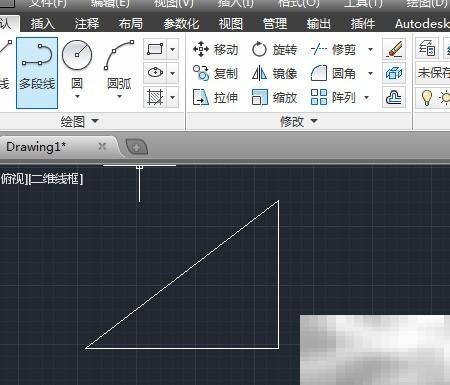Screen dimensions: 450x385
Task: Switch to the Manage (管理) ribbon tab
Action: point(275,24)
